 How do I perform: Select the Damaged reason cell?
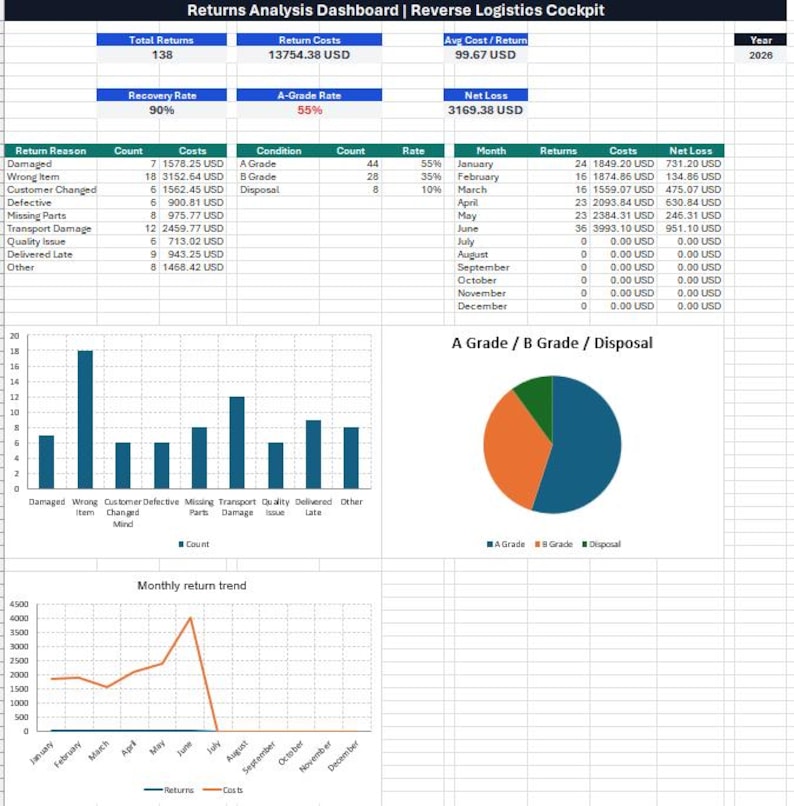(x=50, y=163)
